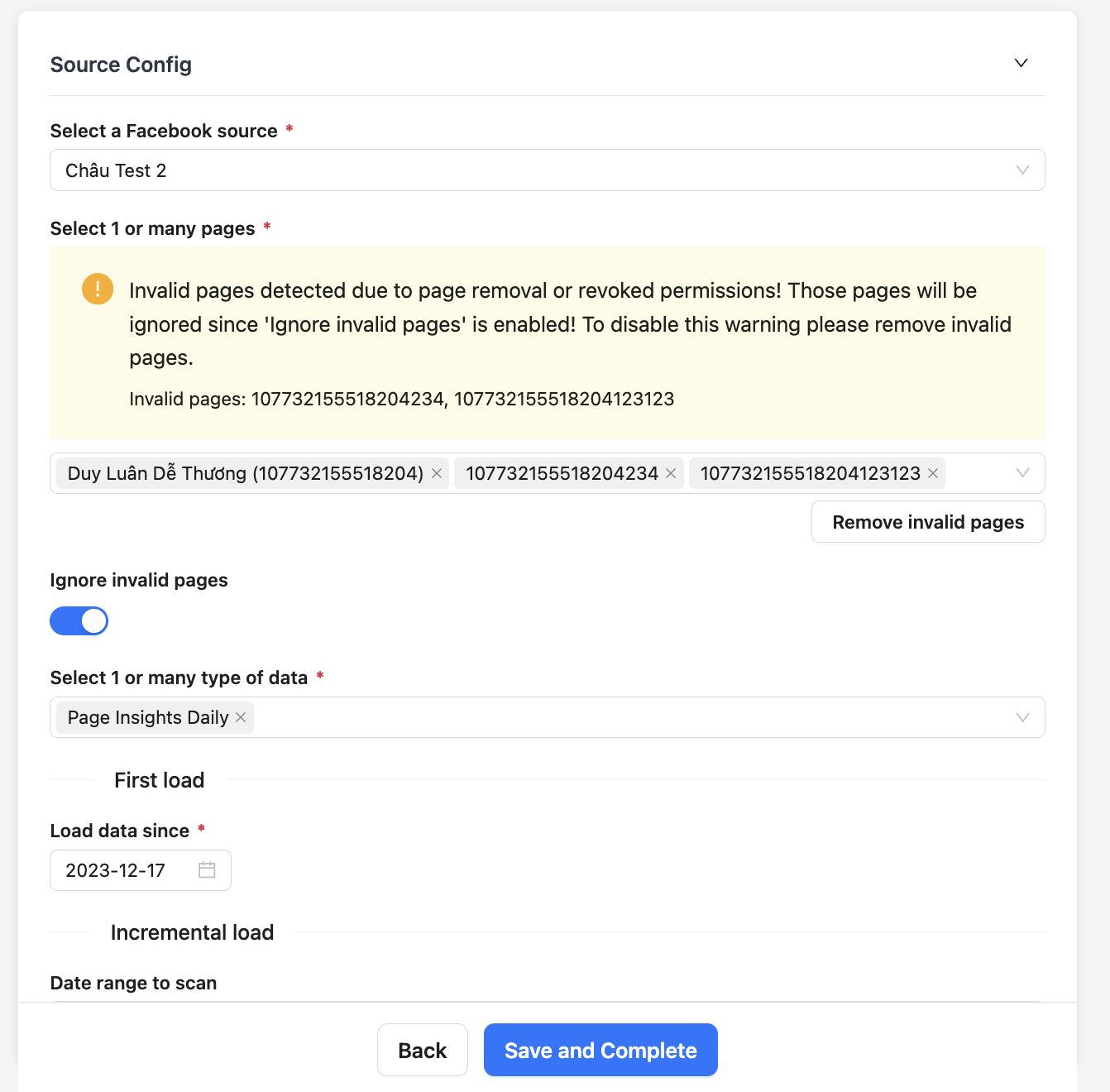Click the yellow warning exclamation icon

point(98,289)
